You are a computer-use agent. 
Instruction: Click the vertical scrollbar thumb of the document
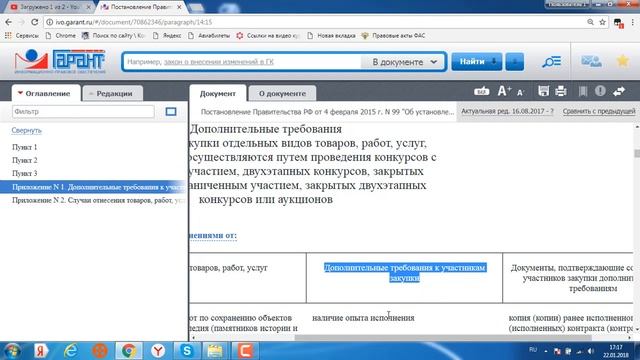637,153
